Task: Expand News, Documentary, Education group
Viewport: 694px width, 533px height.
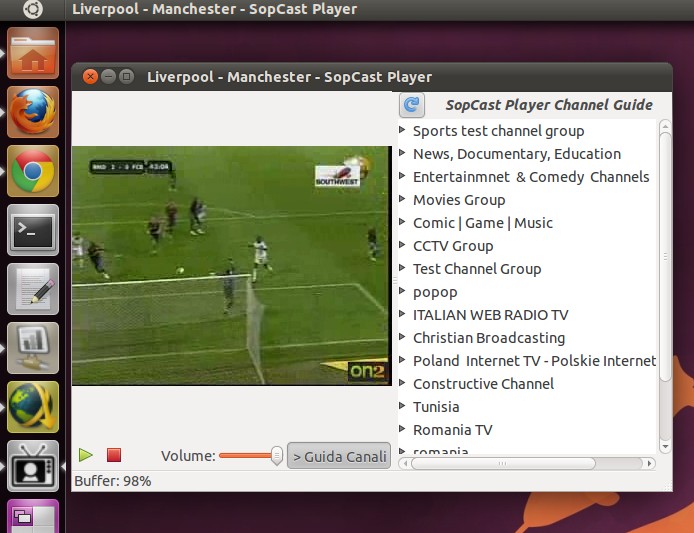Action: (402, 153)
